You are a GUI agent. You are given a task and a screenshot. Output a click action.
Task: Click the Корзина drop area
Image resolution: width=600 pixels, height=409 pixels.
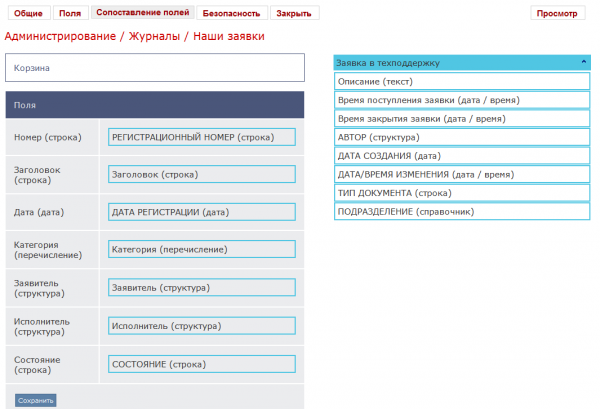pyautogui.click(x=154, y=68)
